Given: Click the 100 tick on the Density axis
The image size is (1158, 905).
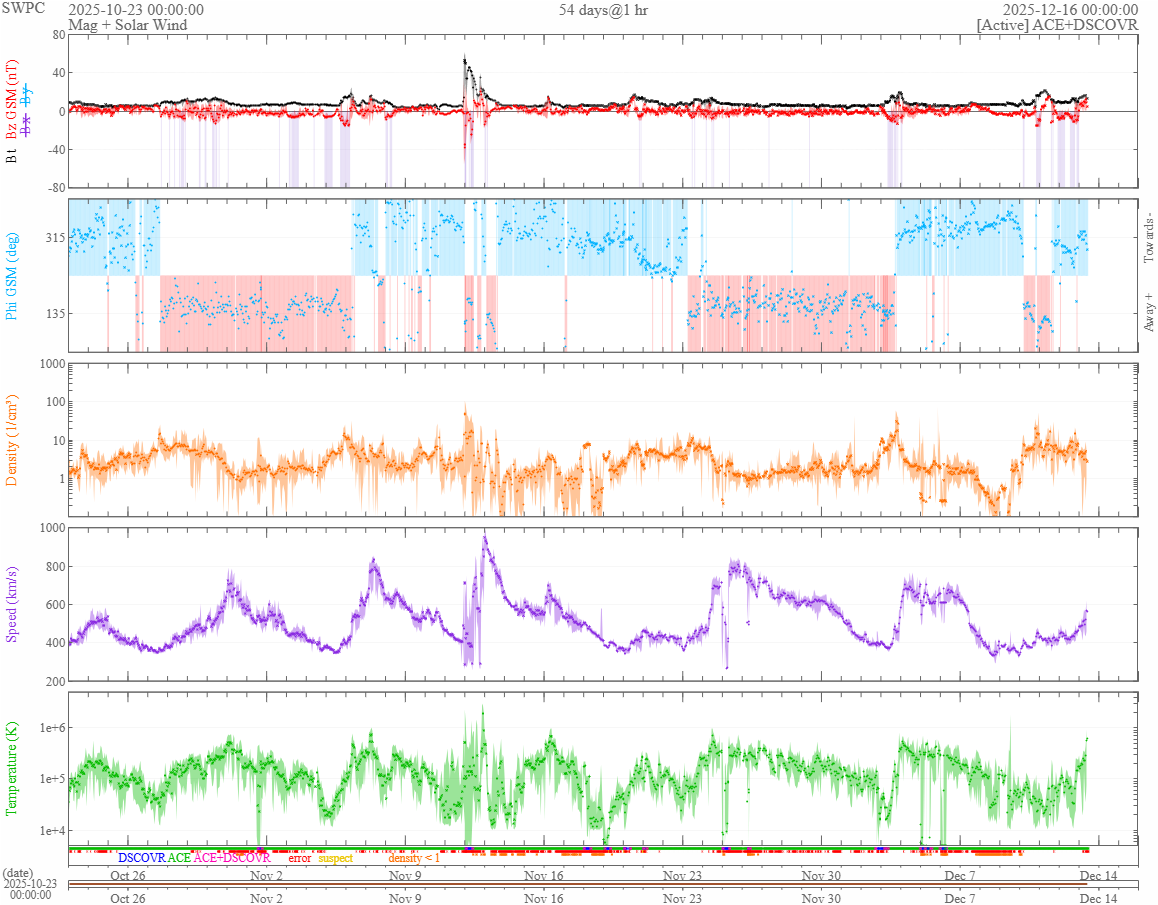Looking at the screenshot, I should (56, 402).
